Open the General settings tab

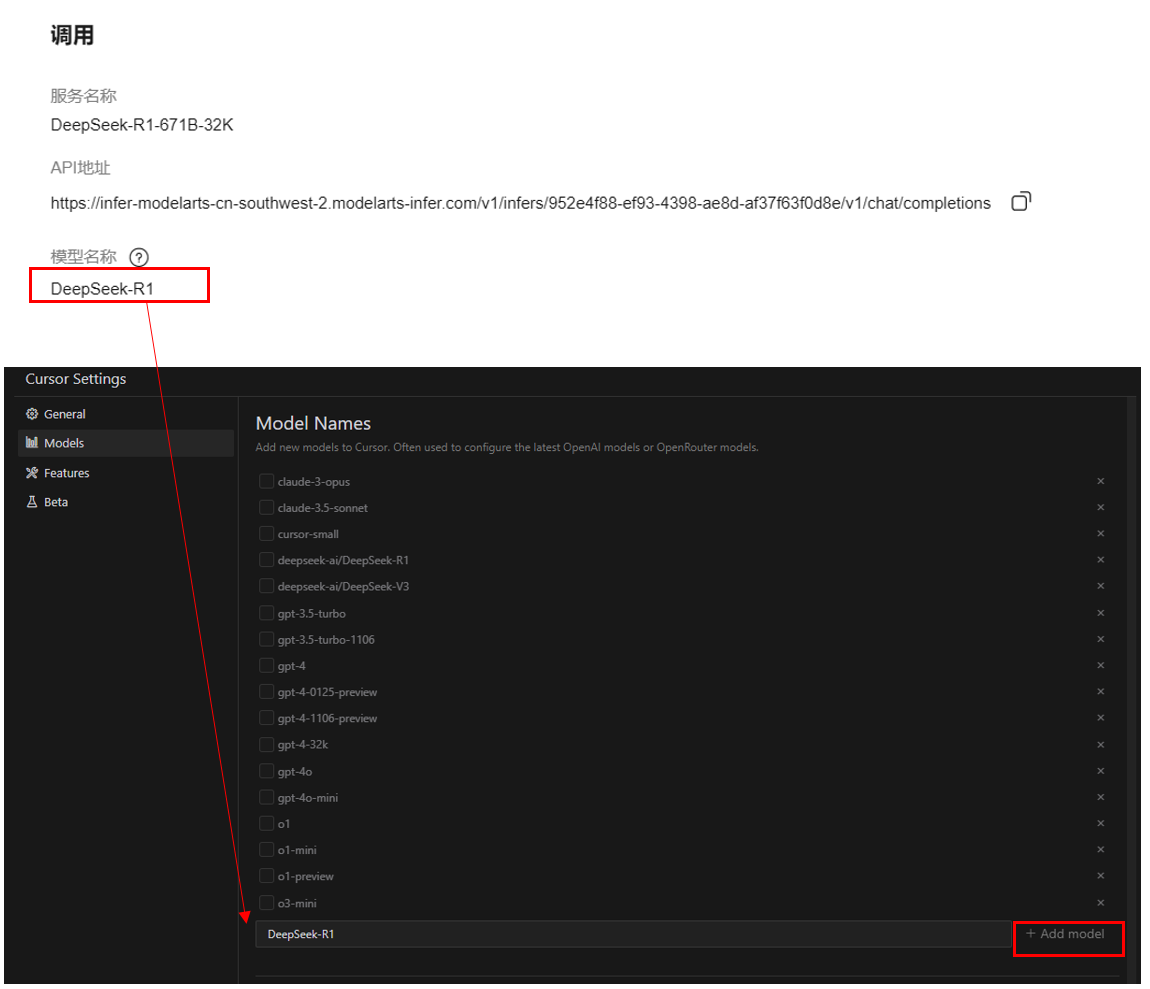click(x=125, y=414)
